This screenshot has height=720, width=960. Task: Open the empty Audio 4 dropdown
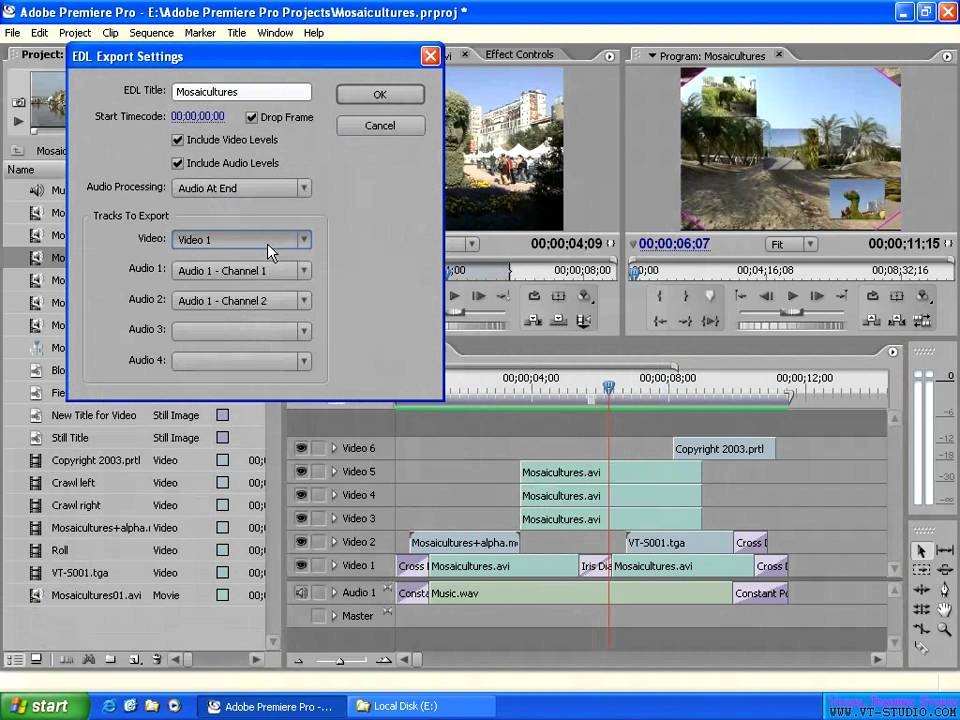coord(242,361)
